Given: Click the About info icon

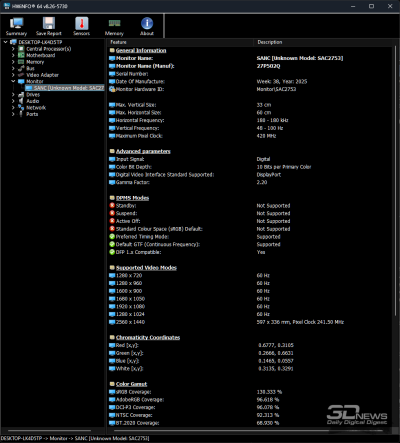Looking at the screenshot, I should pyautogui.click(x=147, y=23).
